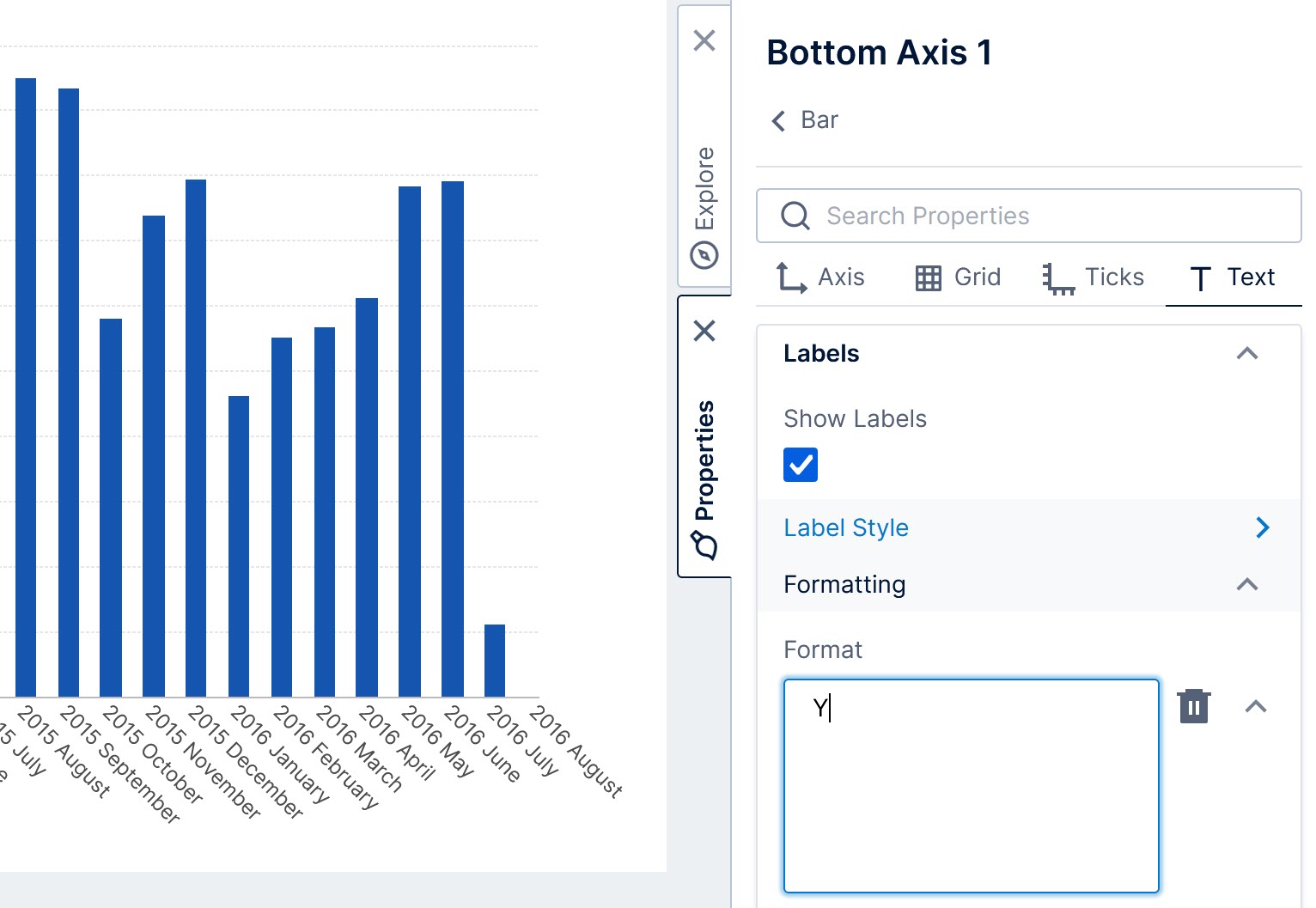
Task: Delete the format with the trash icon
Action: [1193, 706]
